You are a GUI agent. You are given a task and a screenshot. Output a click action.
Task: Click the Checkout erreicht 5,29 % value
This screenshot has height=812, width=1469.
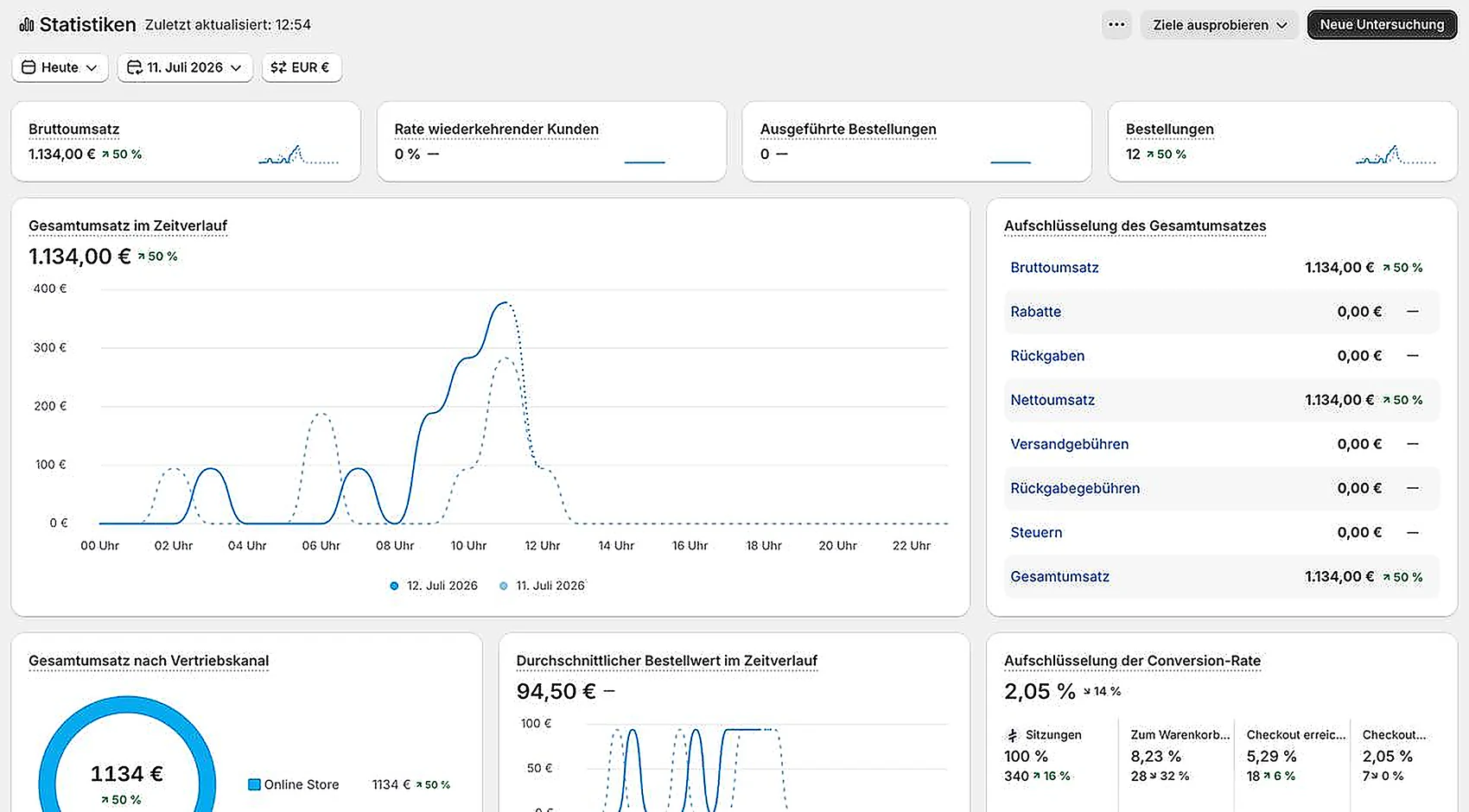(x=1271, y=756)
